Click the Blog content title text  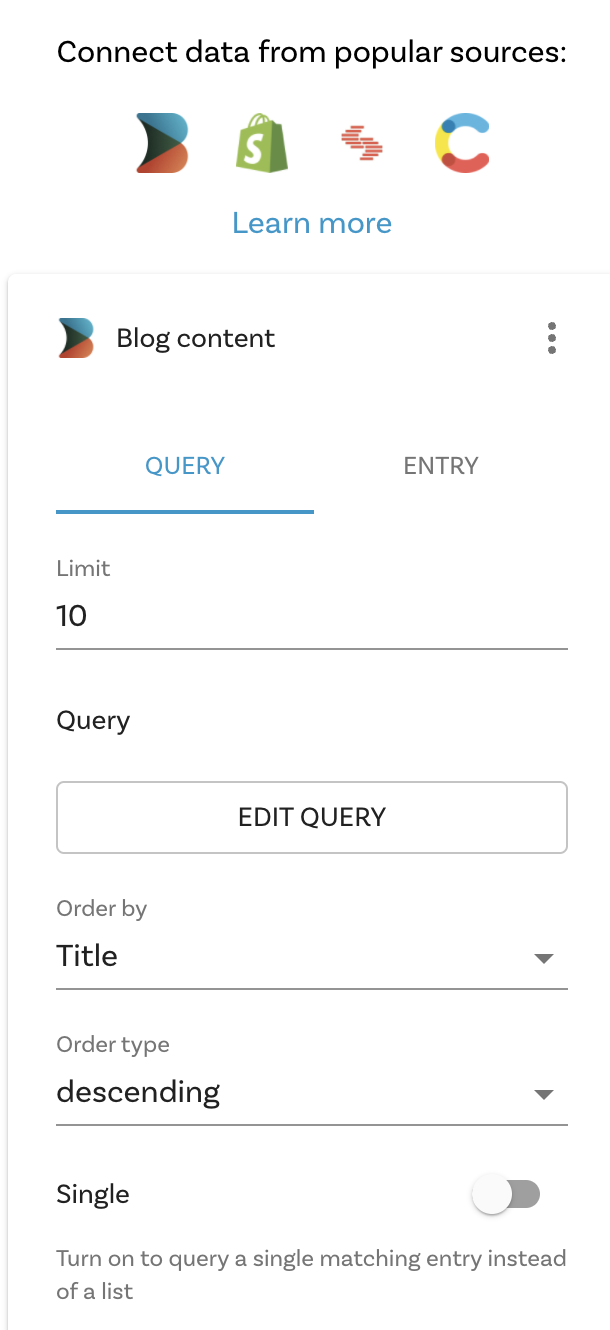tap(196, 338)
